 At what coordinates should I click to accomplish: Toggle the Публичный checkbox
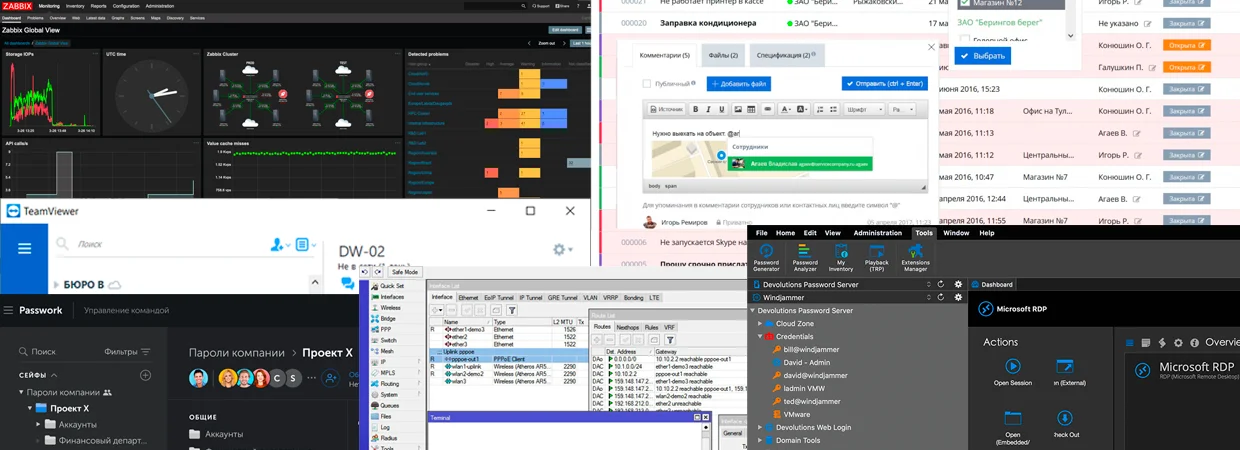pyautogui.click(x=647, y=84)
